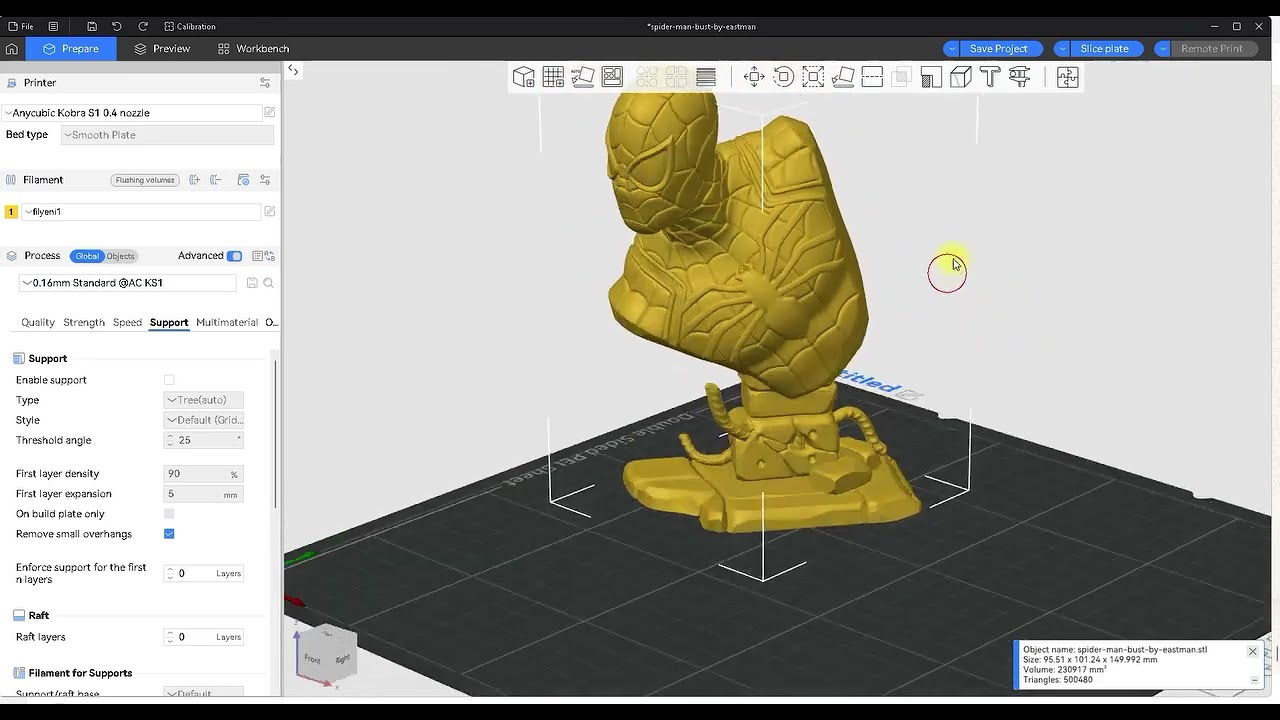Toggle On build plate only checkbox
The image size is (1280, 720).
click(x=169, y=514)
